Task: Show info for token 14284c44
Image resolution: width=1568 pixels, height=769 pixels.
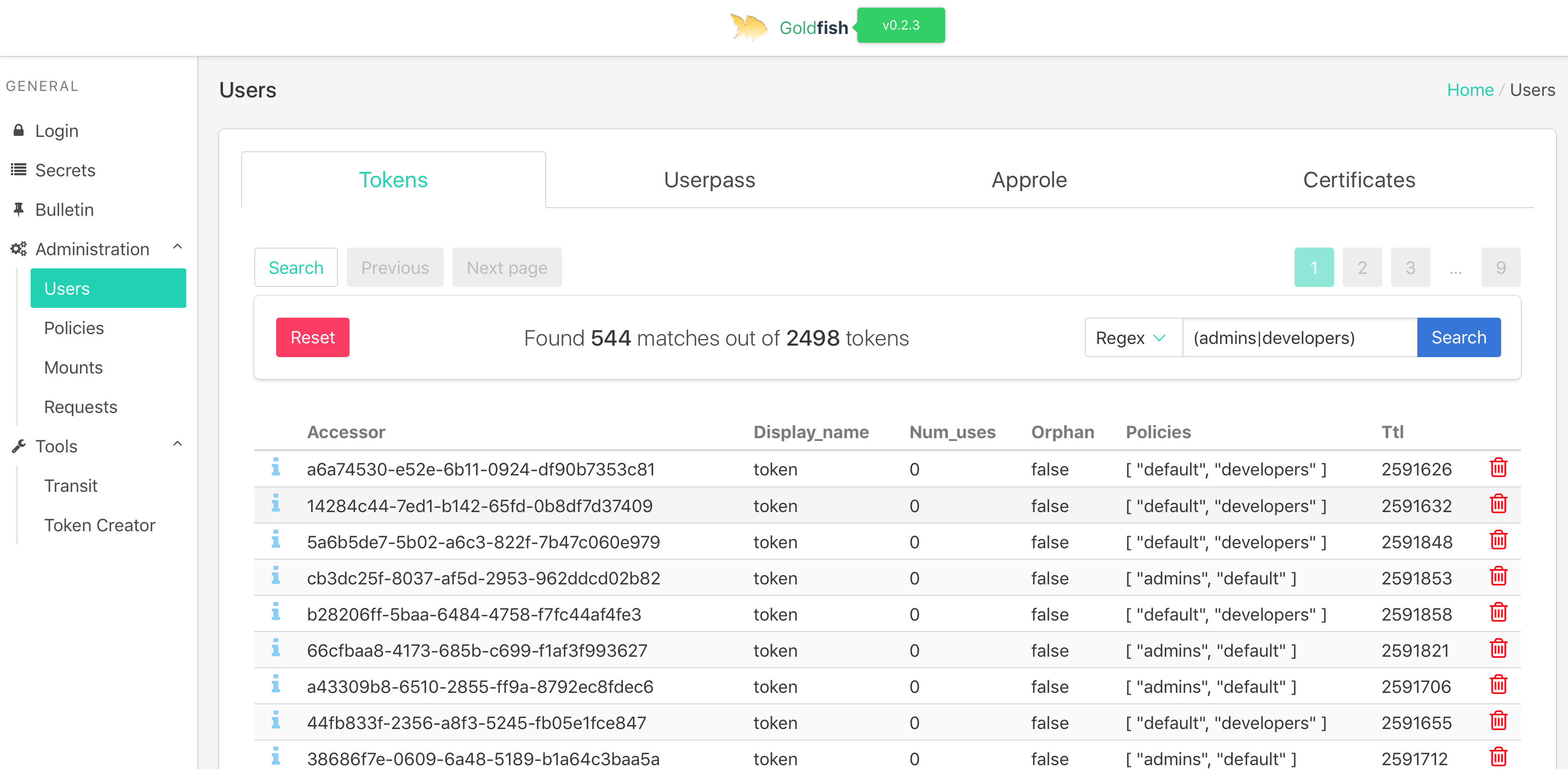Action: (275, 504)
